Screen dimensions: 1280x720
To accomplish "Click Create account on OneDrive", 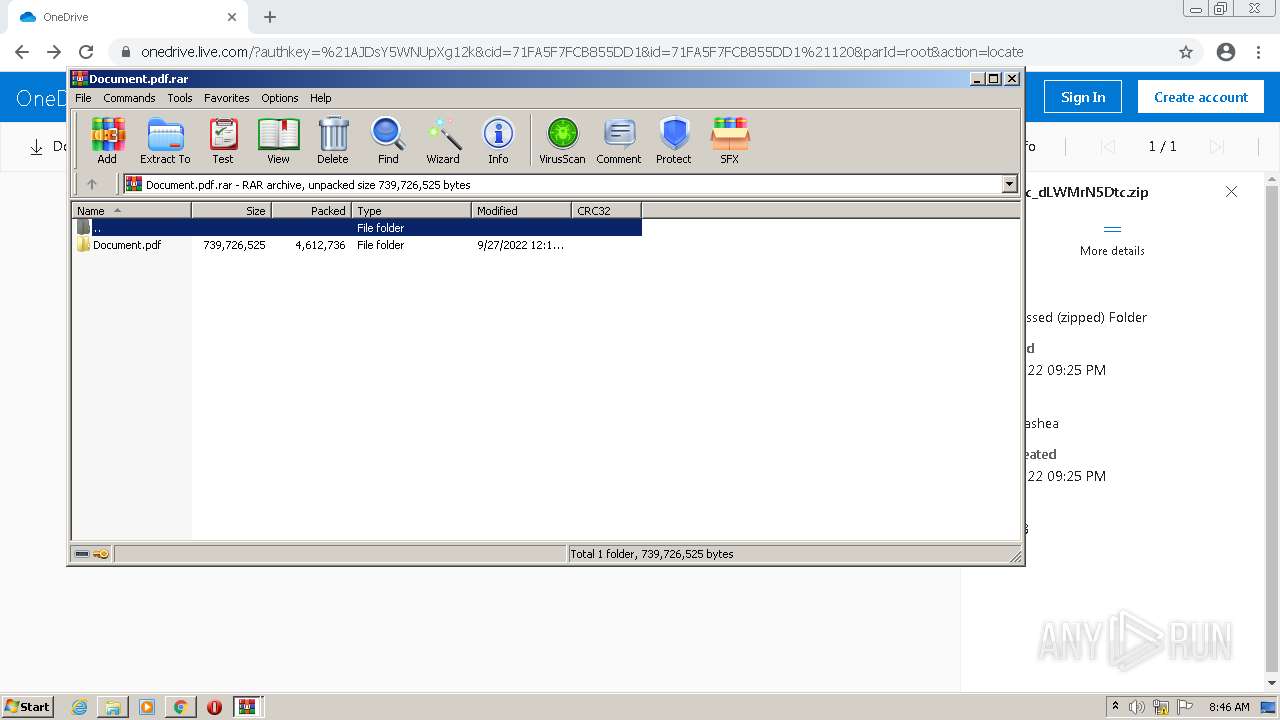I will coord(1201,97).
